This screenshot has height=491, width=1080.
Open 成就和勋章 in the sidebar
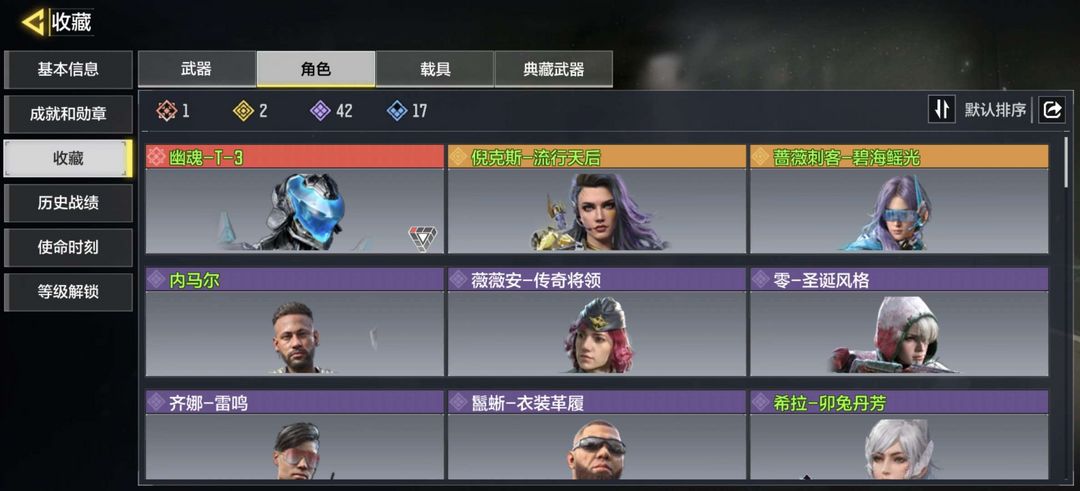pos(68,114)
